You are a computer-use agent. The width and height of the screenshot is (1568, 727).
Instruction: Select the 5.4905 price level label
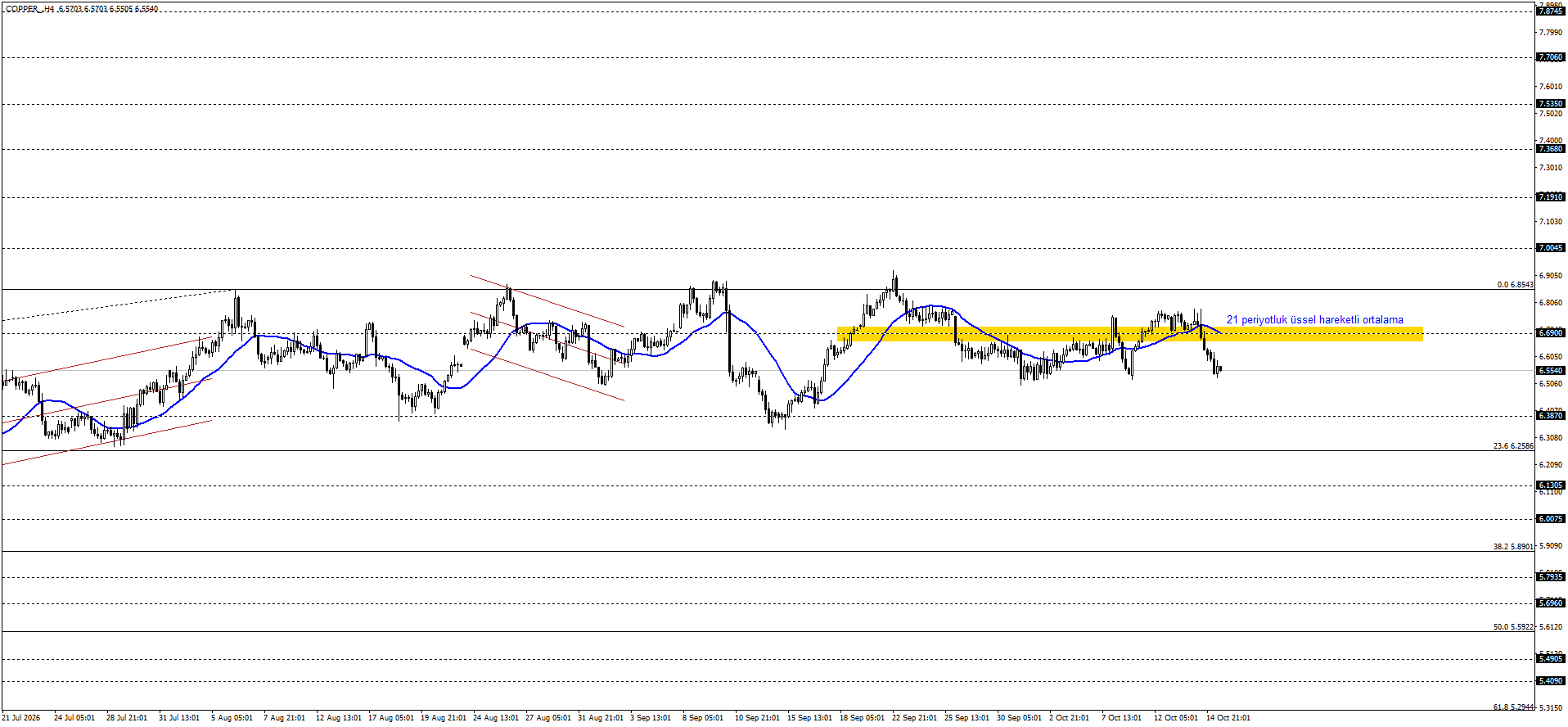(1551, 659)
